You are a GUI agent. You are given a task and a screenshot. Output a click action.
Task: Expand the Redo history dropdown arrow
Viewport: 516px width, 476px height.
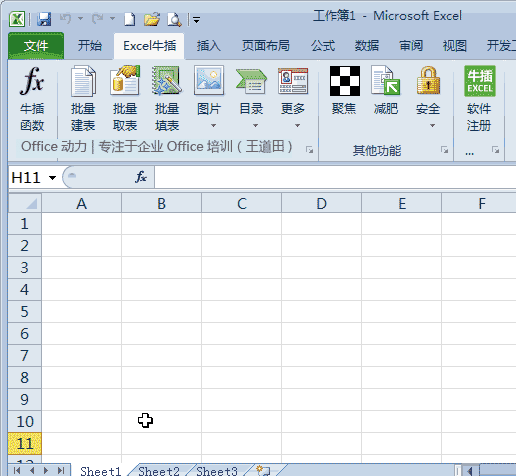click(x=112, y=19)
